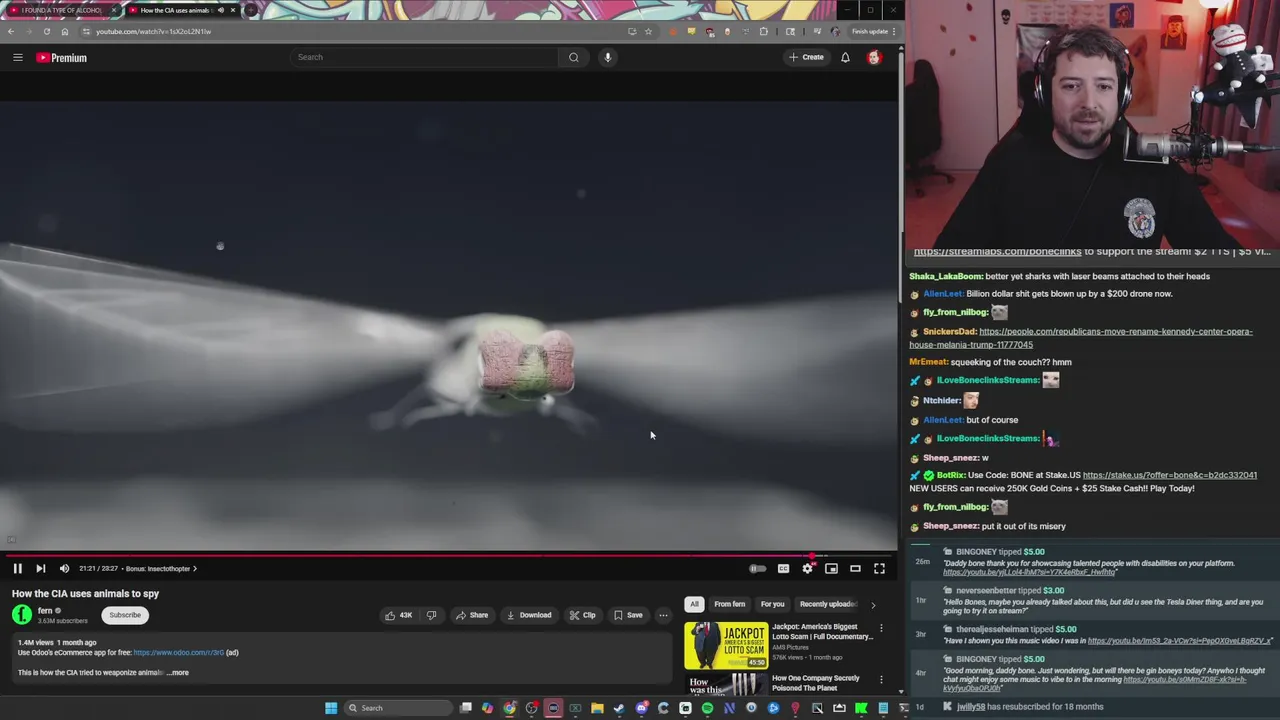Expand description with ...more
Image resolution: width=1280 pixels, height=720 pixels.
(177, 672)
